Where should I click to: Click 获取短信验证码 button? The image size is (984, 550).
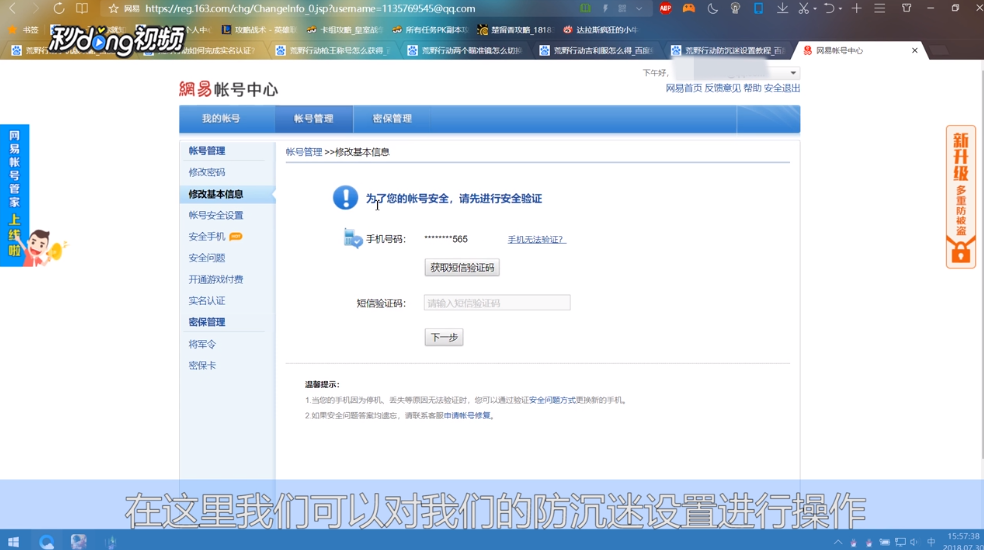[463, 267]
